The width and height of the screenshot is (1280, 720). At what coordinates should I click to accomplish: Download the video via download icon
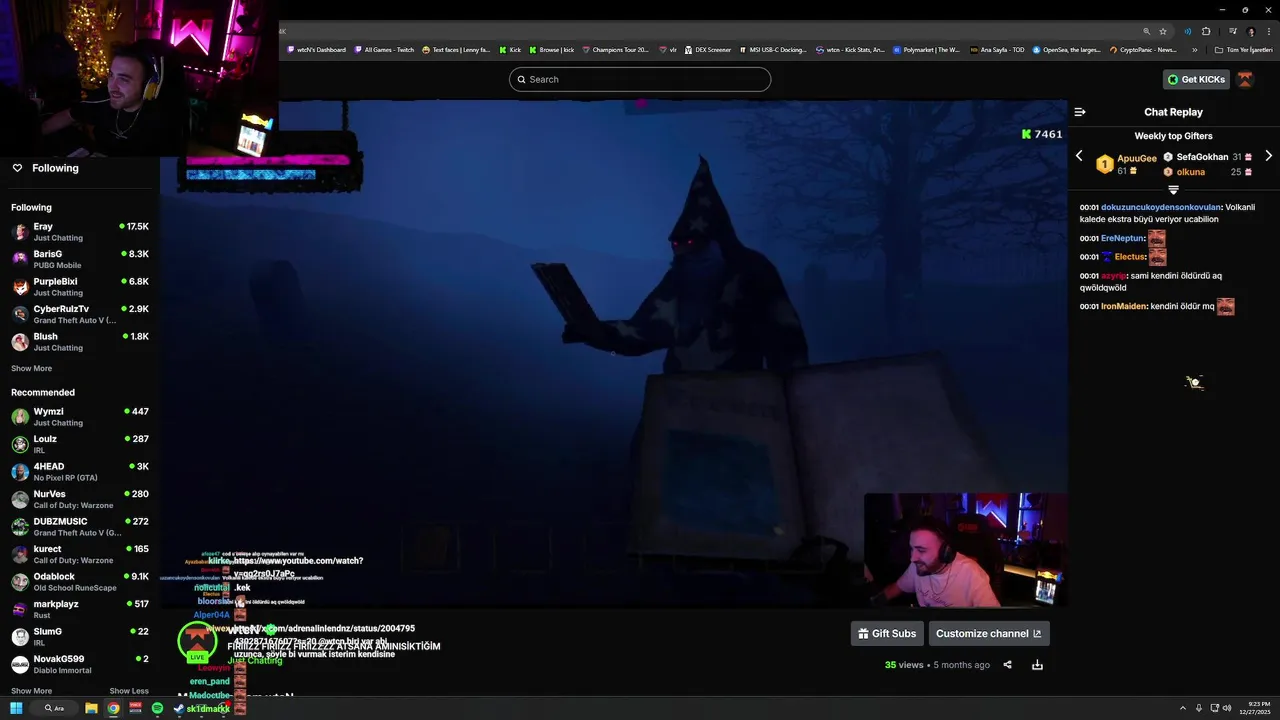[1037, 665]
